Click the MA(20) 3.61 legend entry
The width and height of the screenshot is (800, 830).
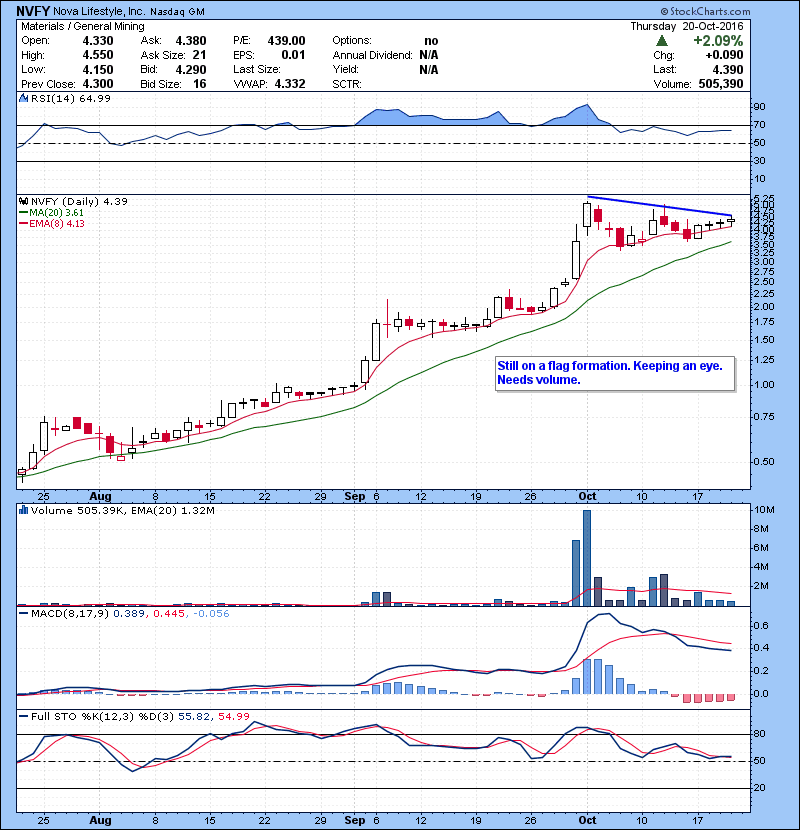52,212
